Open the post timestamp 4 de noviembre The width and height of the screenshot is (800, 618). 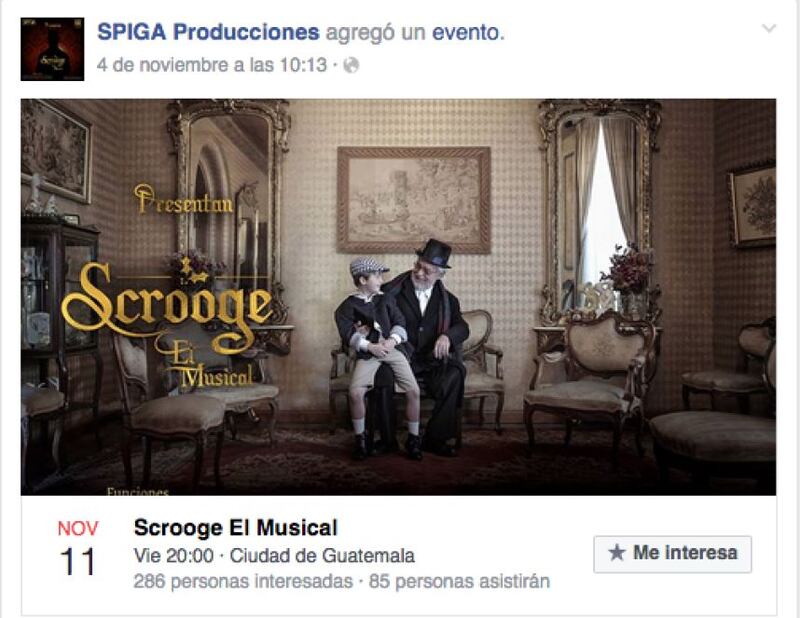point(212,65)
